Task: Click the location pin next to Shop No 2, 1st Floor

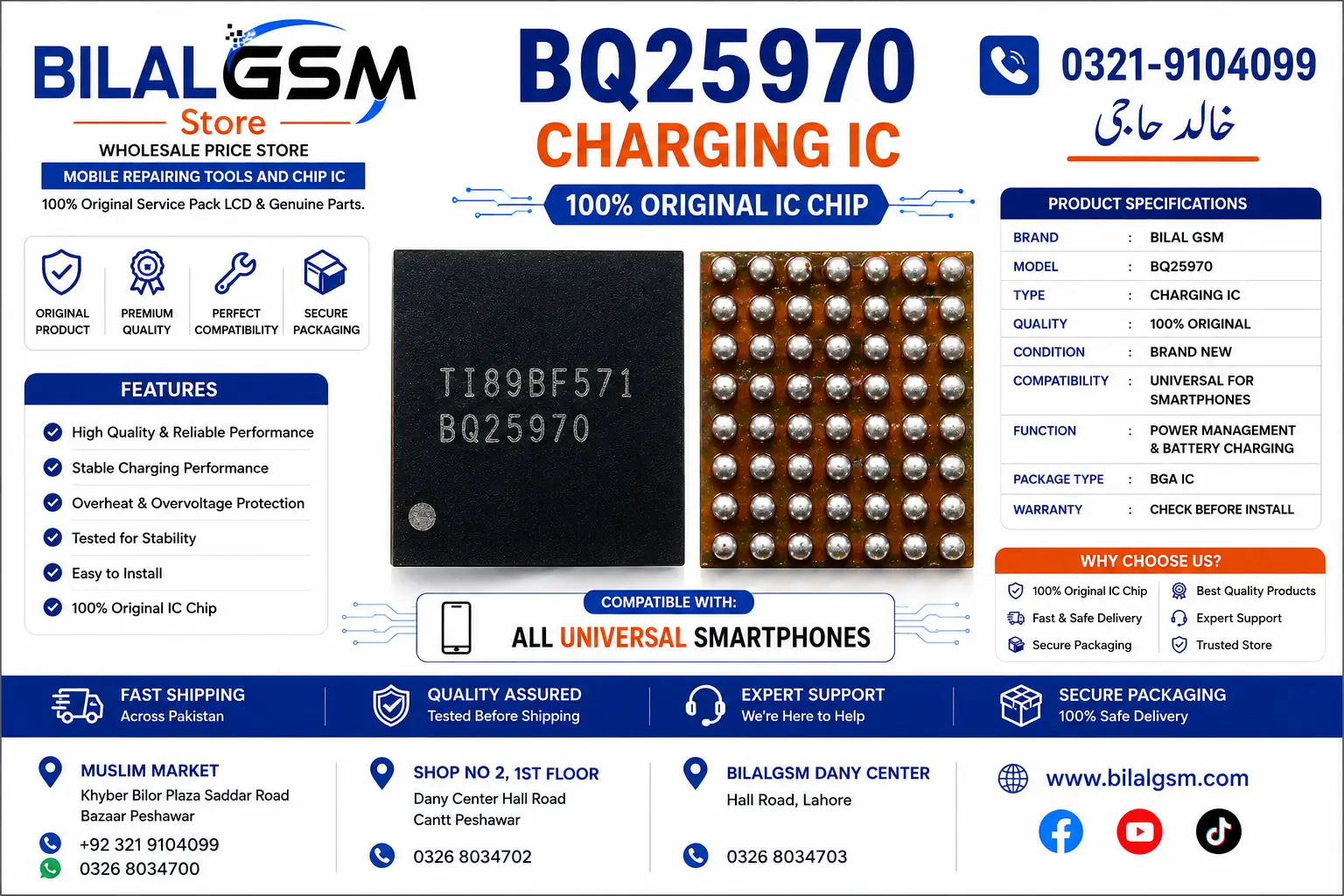Action: pos(382,773)
